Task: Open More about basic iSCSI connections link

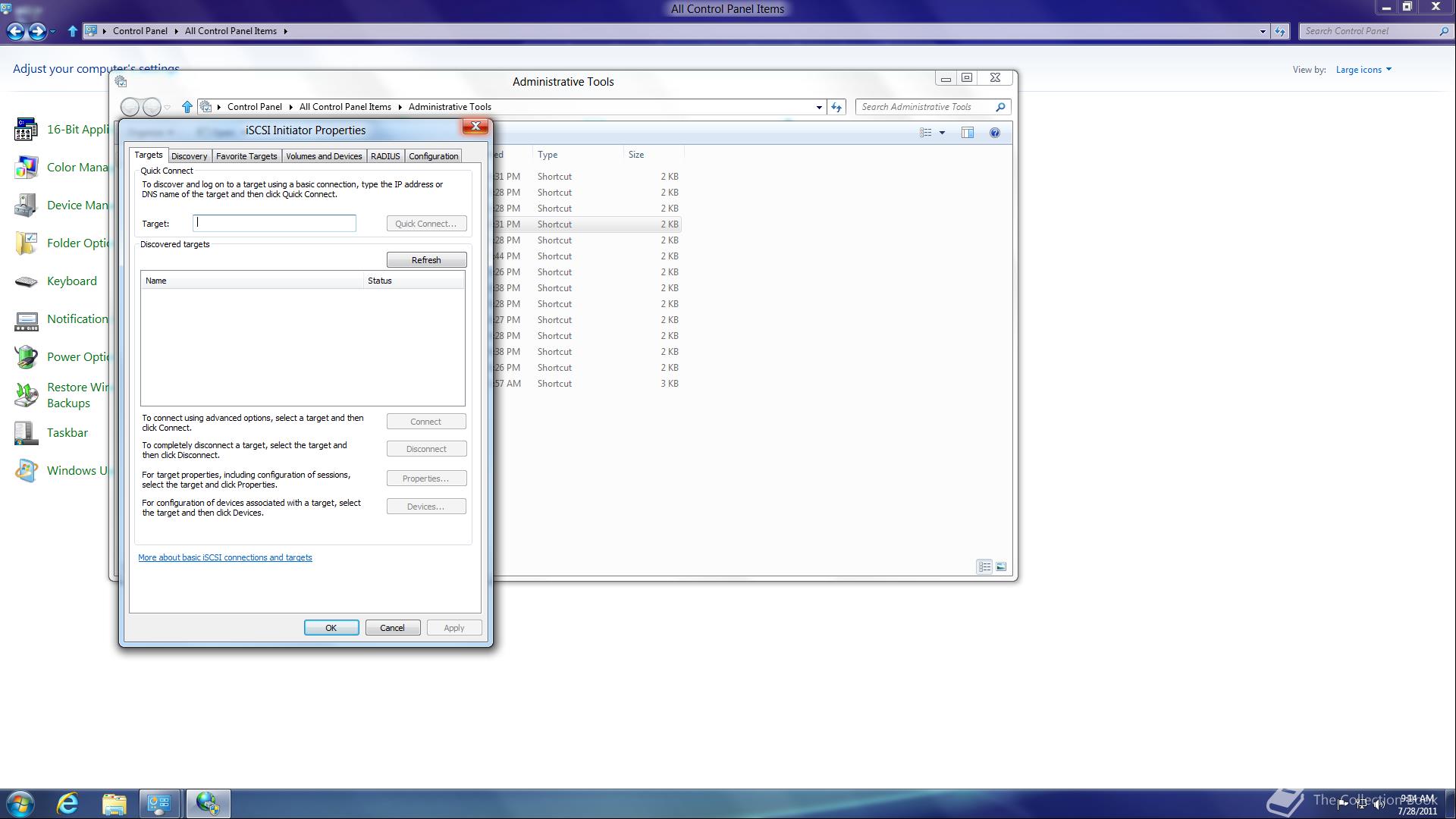Action: click(x=225, y=557)
